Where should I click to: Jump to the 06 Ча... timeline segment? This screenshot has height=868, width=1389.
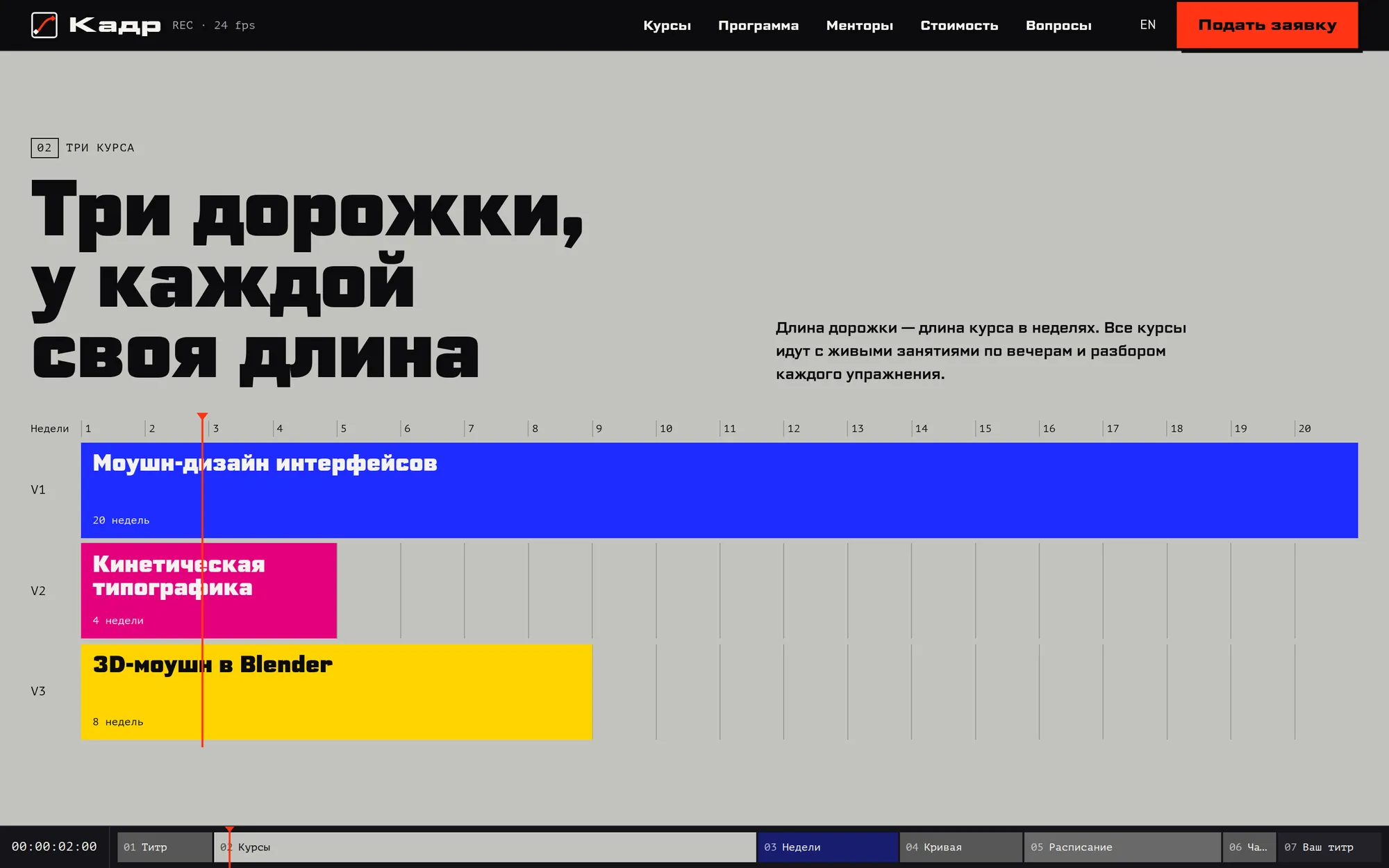coord(1249,847)
